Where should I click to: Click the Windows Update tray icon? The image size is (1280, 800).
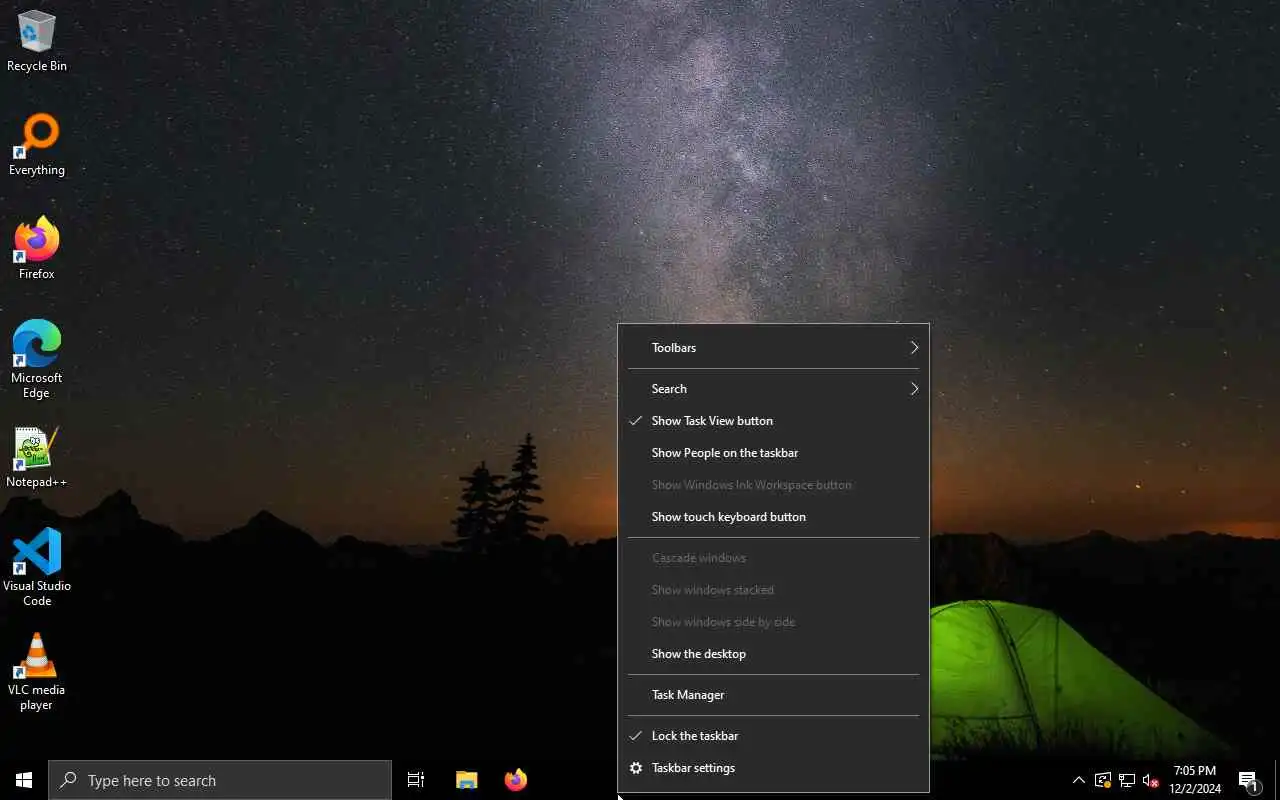click(1103, 780)
